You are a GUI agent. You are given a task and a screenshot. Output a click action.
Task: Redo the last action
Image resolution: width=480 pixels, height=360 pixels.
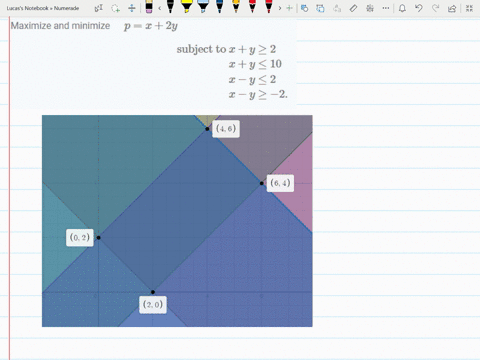point(435,8)
